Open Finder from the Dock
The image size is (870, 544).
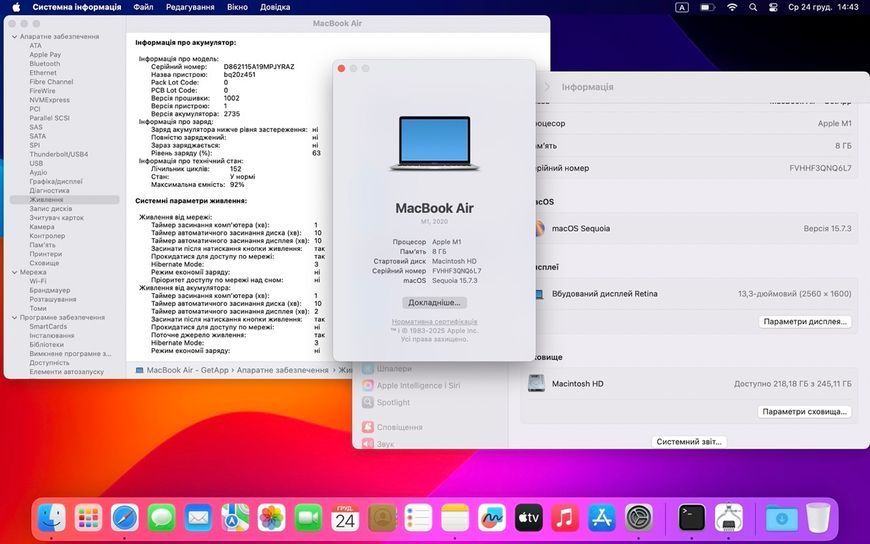51,518
